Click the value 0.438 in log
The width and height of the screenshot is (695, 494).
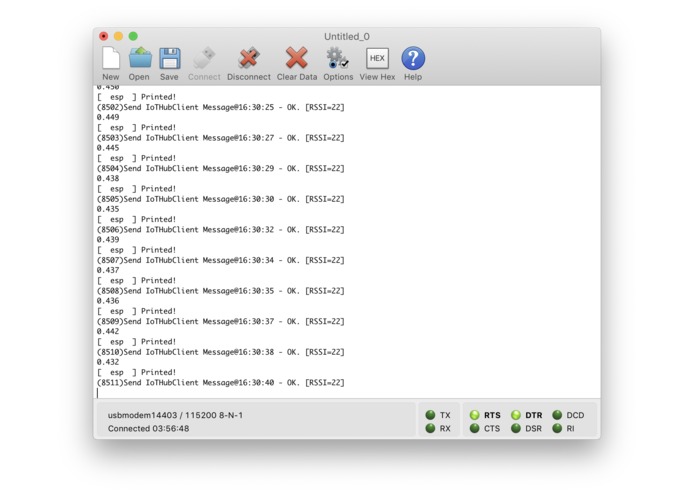pyautogui.click(x=108, y=179)
